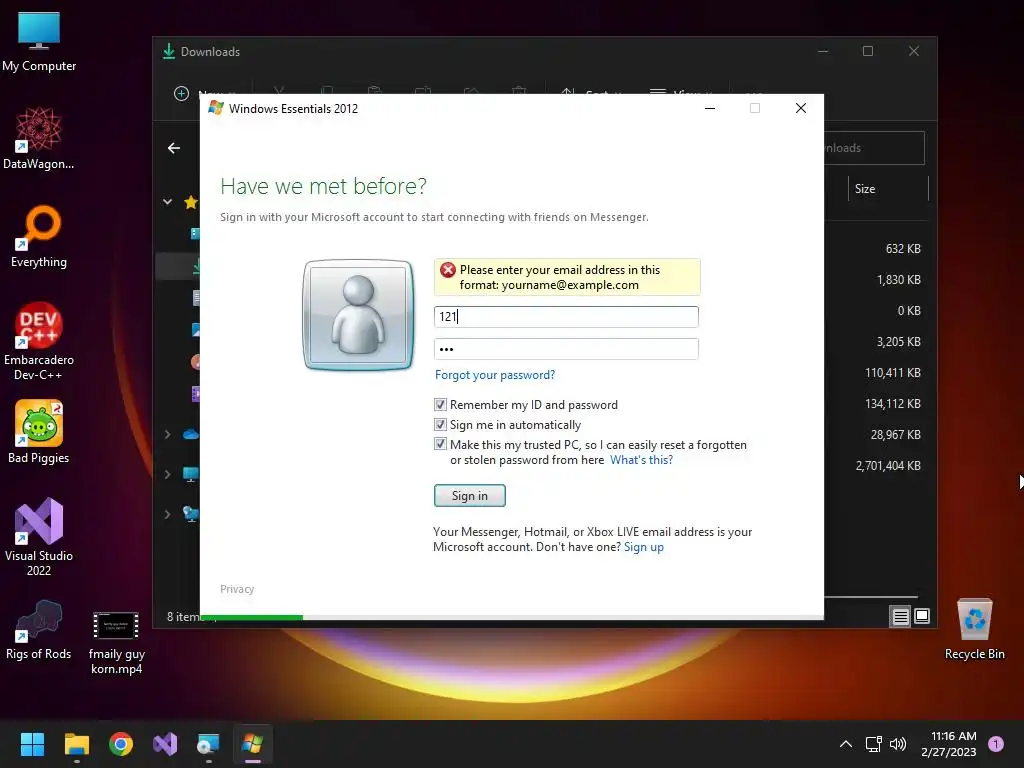Open the notification badge in the taskbar
Viewport: 1024px width, 768px height.
point(996,743)
